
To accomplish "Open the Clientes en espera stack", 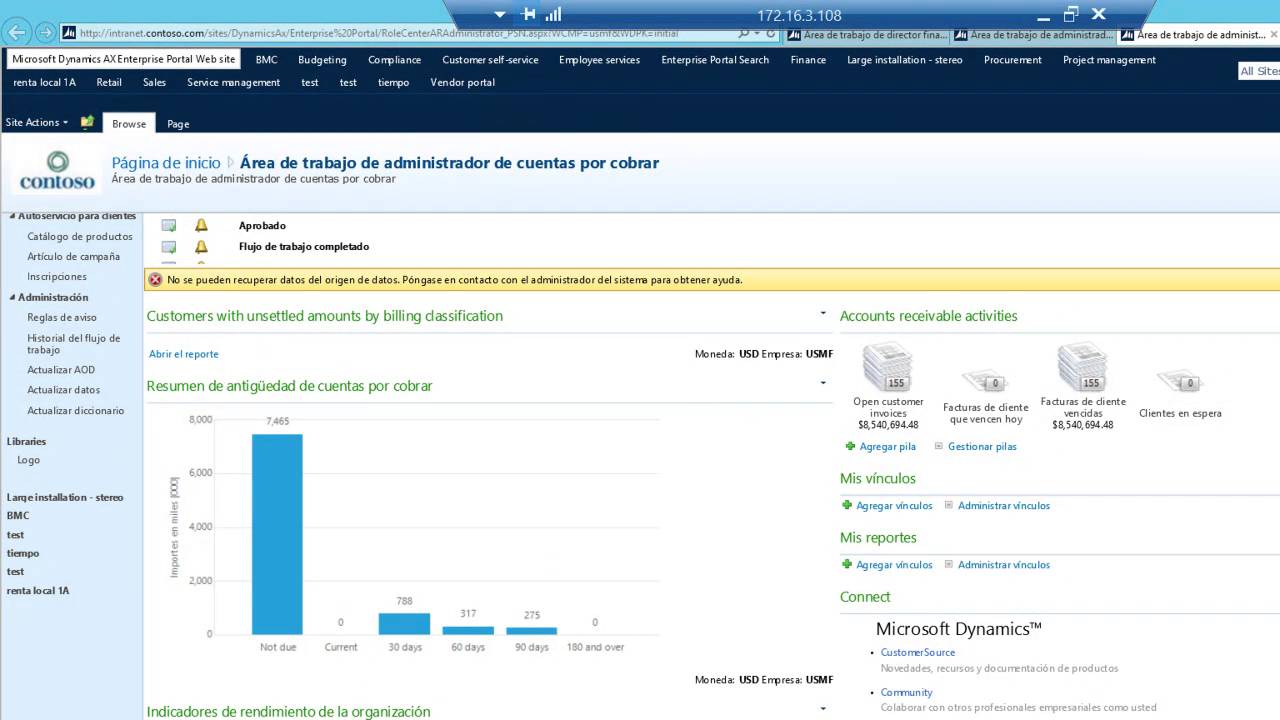I will [x=1180, y=382].
